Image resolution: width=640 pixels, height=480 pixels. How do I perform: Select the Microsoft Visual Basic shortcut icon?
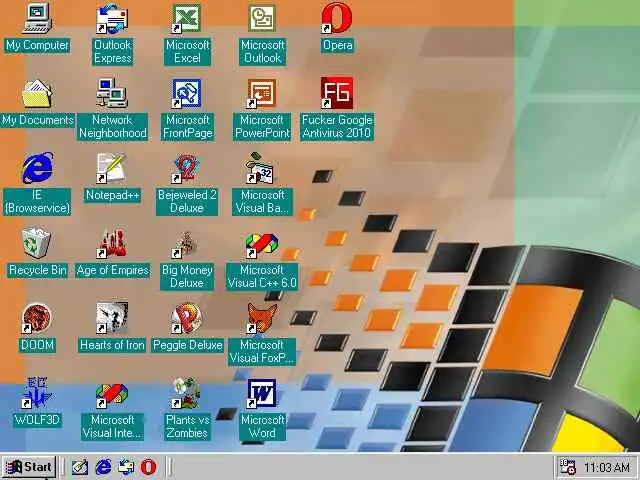tap(260, 168)
